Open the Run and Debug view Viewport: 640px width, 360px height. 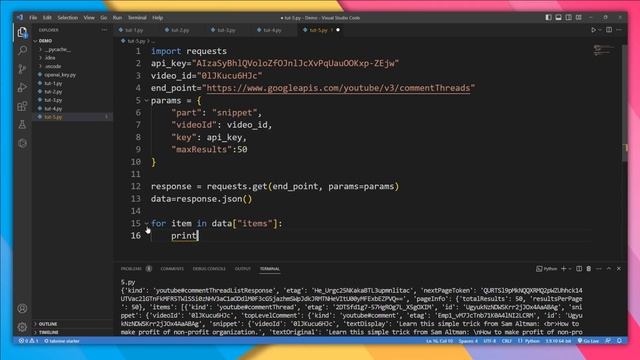coord(22,87)
